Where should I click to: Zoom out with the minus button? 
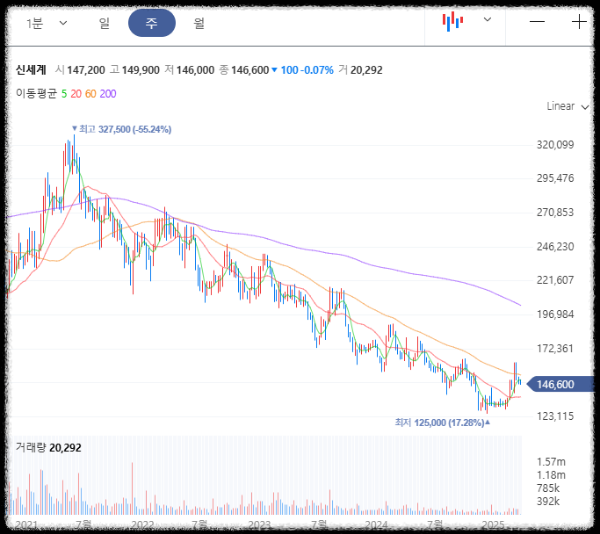pyautogui.click(x=537, y=22)
